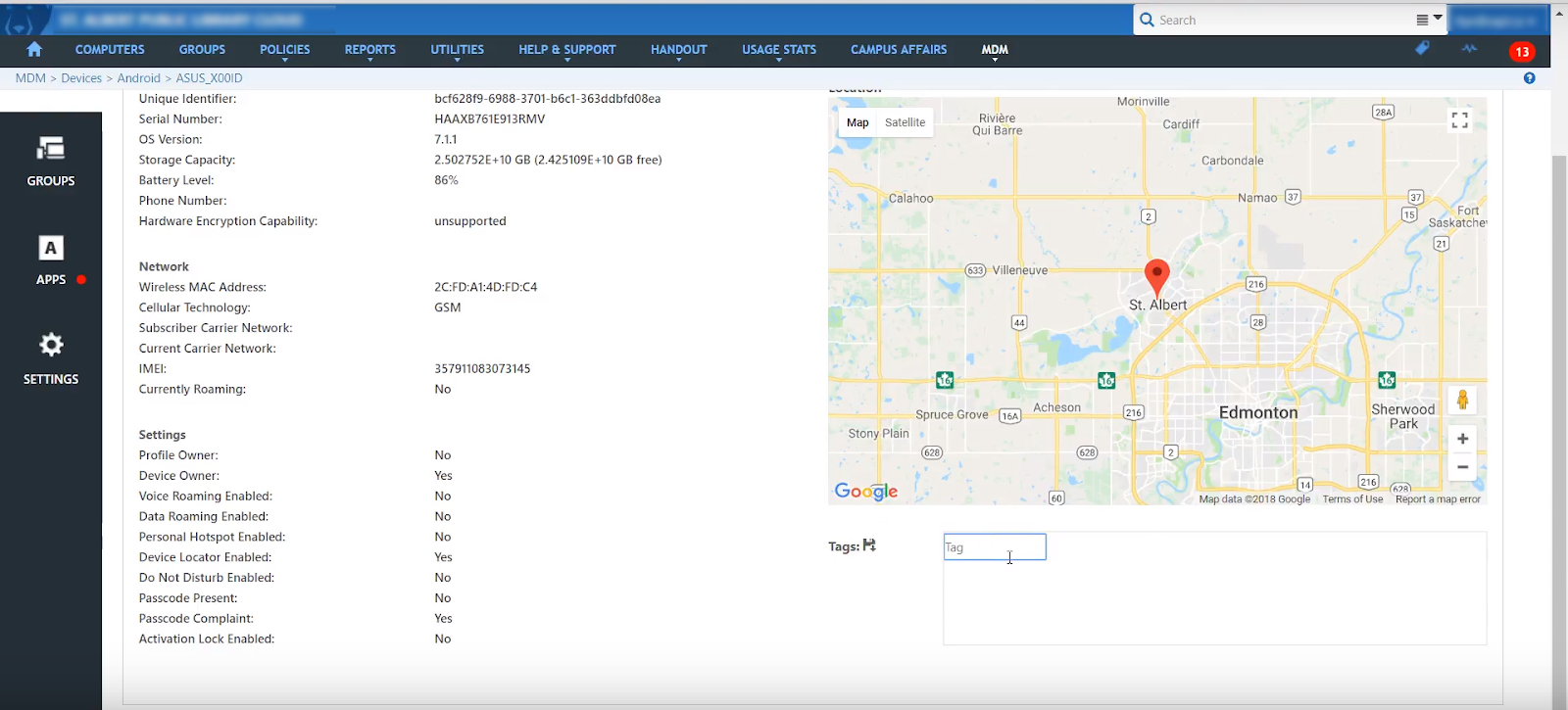The image size is (1568, 710).
Task: Click the Sherwood Park label on map
Action: (1403, 416)
